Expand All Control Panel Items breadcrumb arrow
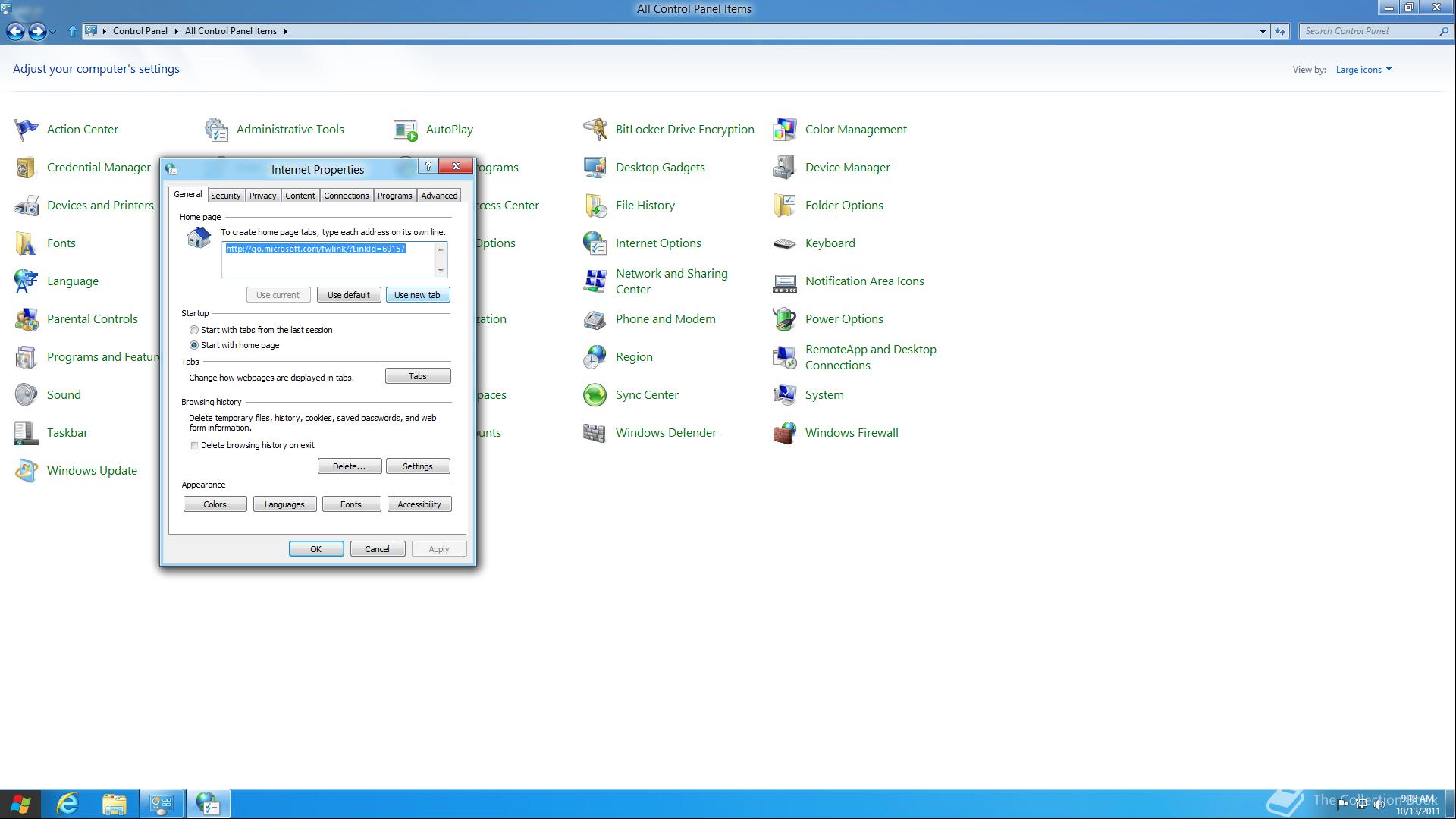1456x819 pixels. tap(286, 31)
